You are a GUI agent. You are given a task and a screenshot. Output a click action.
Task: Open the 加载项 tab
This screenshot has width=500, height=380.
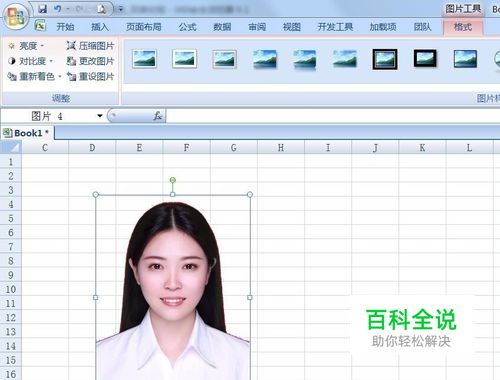[x=383, y=27]
